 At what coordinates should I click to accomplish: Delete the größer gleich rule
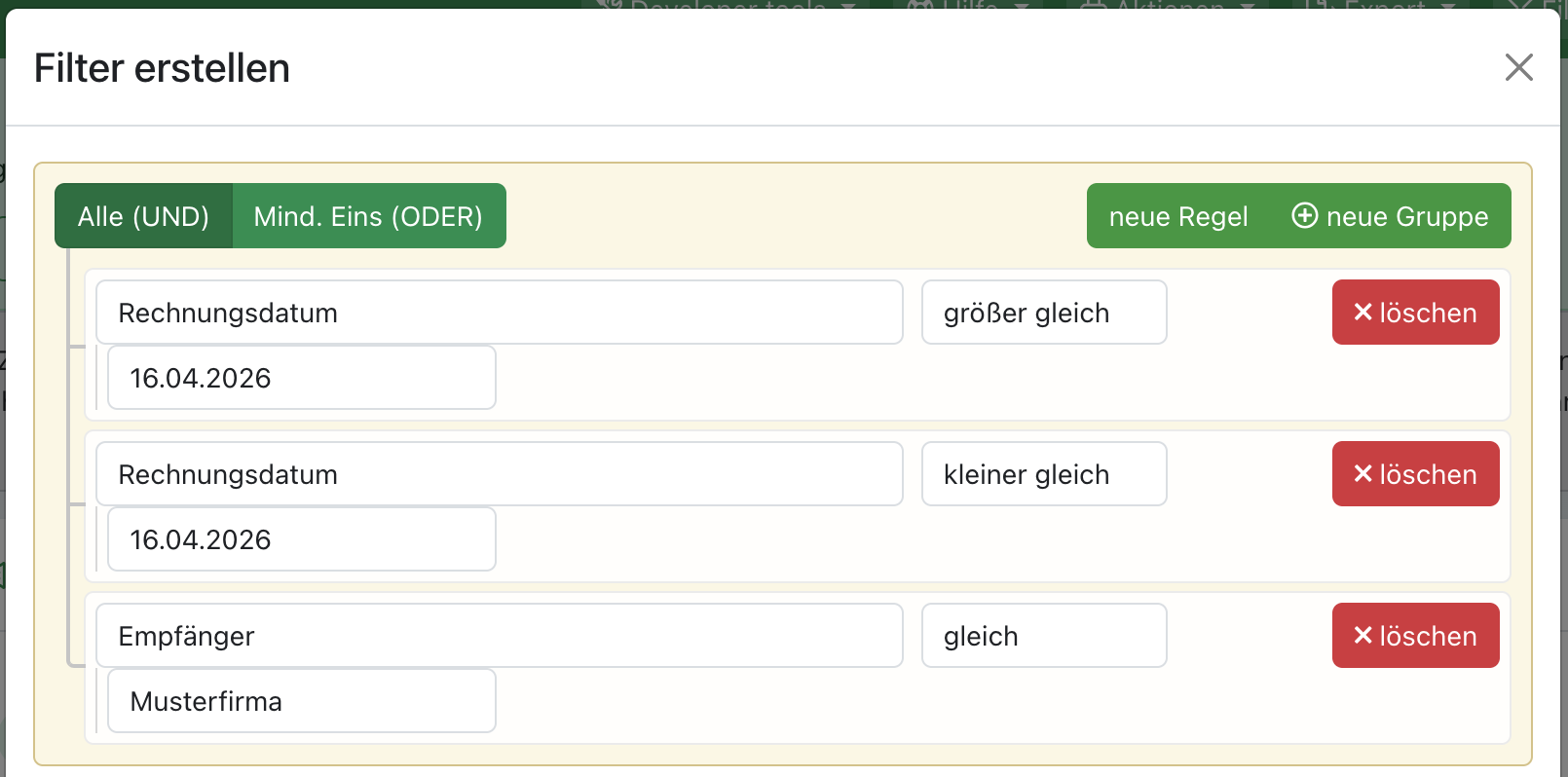coord(1415,313)
